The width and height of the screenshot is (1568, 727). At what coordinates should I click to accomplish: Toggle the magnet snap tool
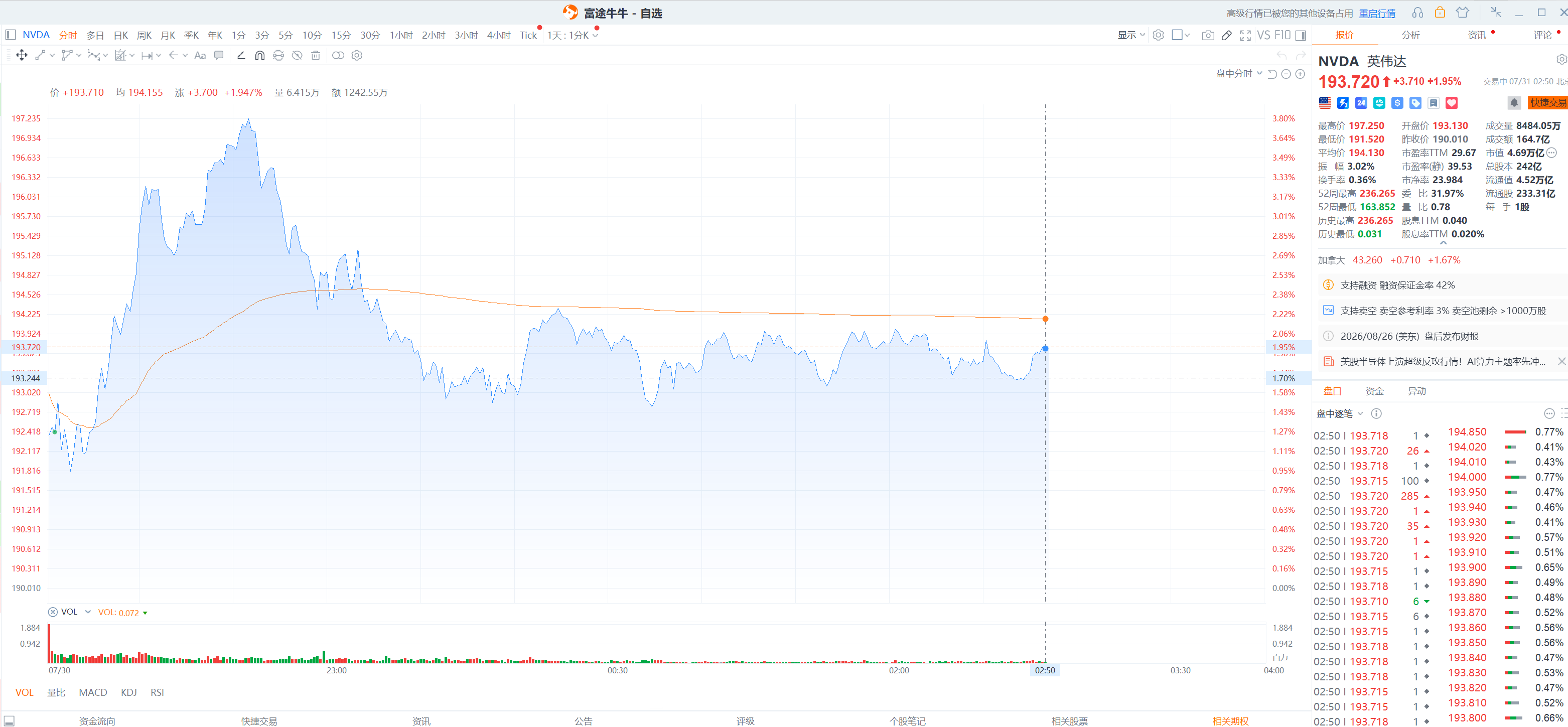click(x=260, y=55)
